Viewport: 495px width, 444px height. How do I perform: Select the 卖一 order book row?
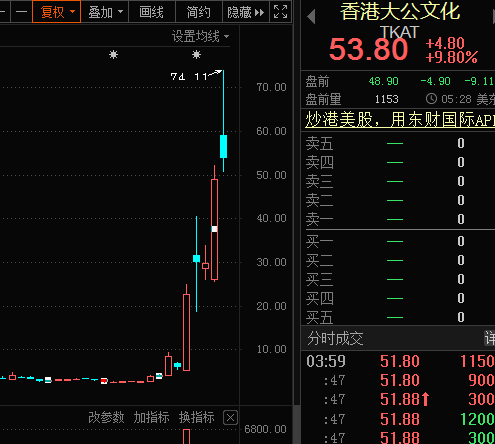[x=398, y=220]
